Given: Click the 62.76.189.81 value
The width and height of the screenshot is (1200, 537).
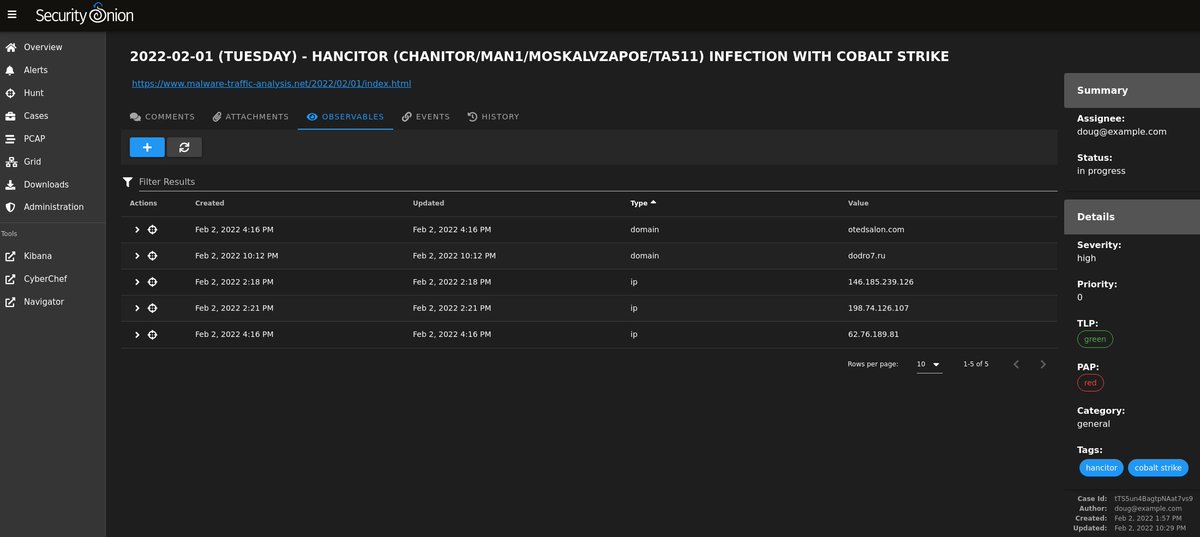Looking at the screenshot, I should pyautogui.click(x=873, y=334).
